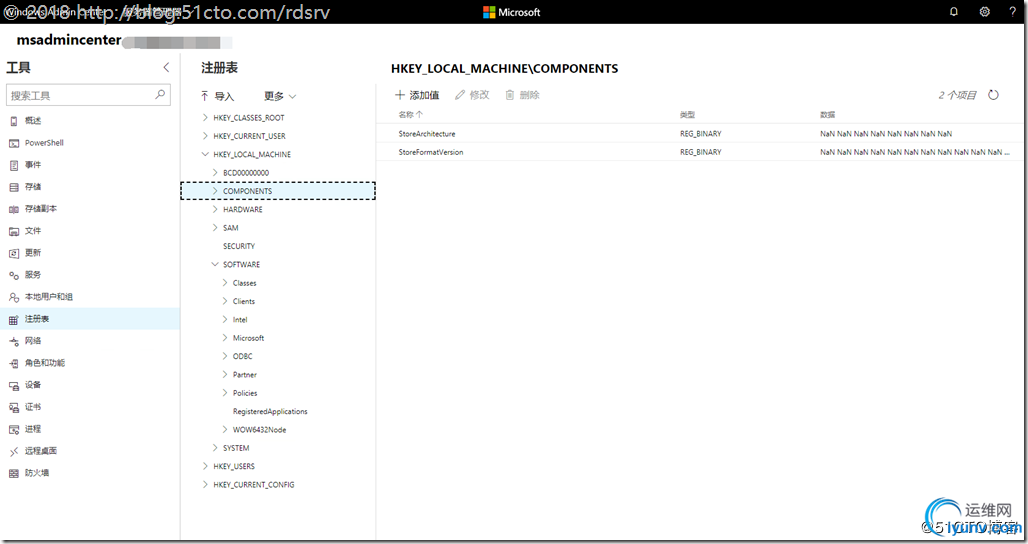Open the 注册表 registry icon
Image resolution: width=1028 pixels, height=544 pixels.
pyautogui.click(x=14, y=319)
